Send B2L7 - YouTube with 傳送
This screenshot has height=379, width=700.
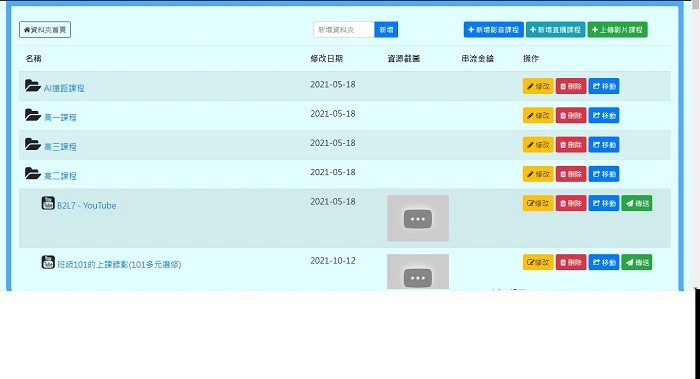pos(637,203)
